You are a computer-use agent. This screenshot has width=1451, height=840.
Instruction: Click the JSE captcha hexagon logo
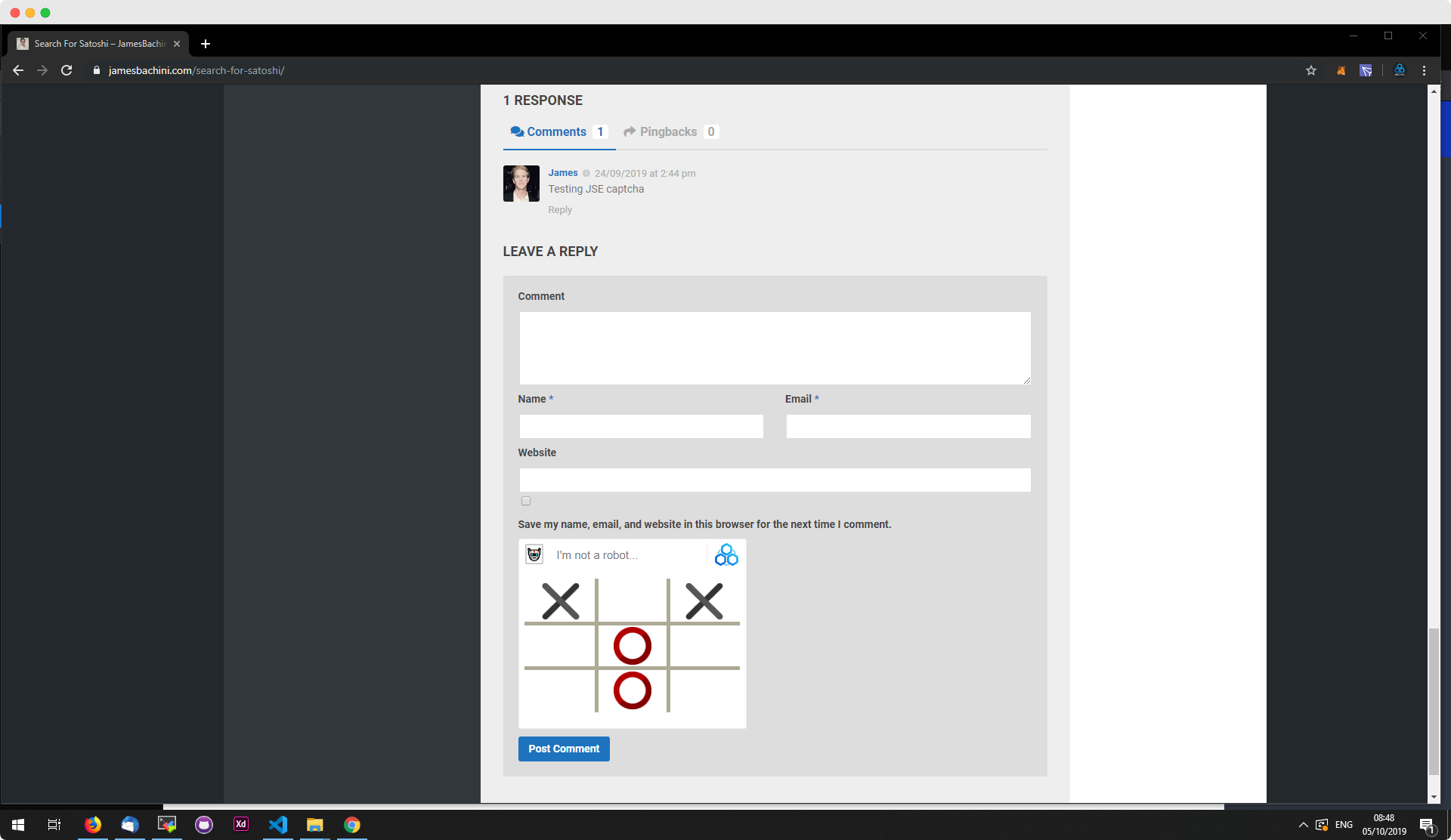(x=726, y=555)
